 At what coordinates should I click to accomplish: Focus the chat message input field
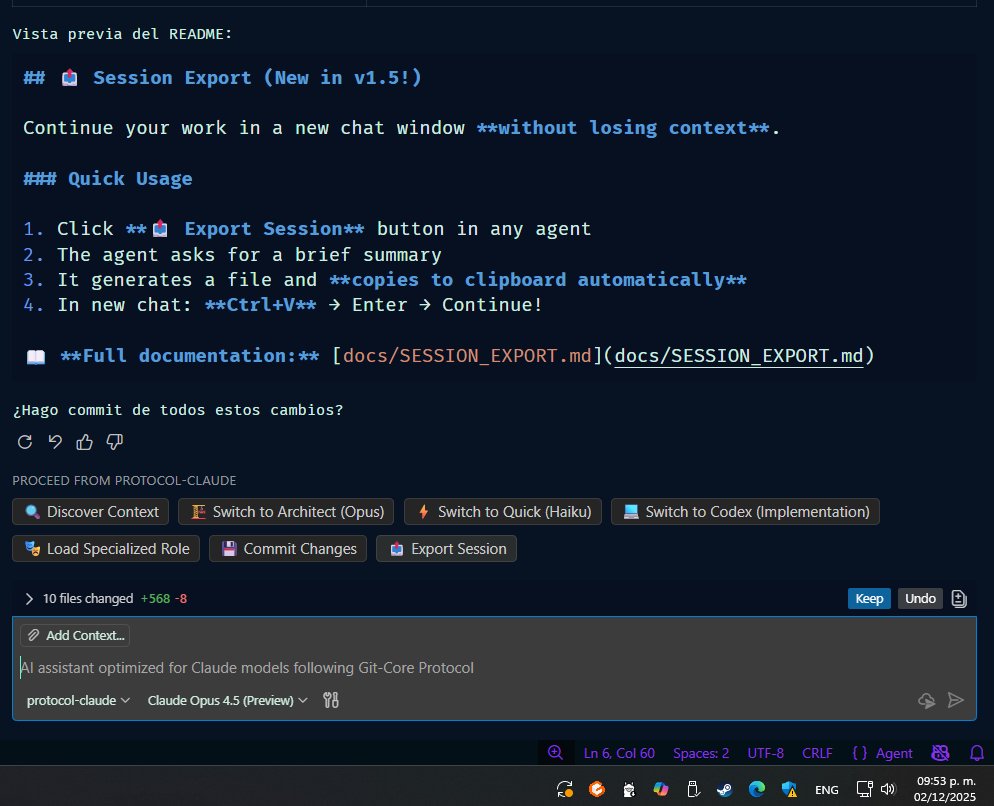click(494, 668)
